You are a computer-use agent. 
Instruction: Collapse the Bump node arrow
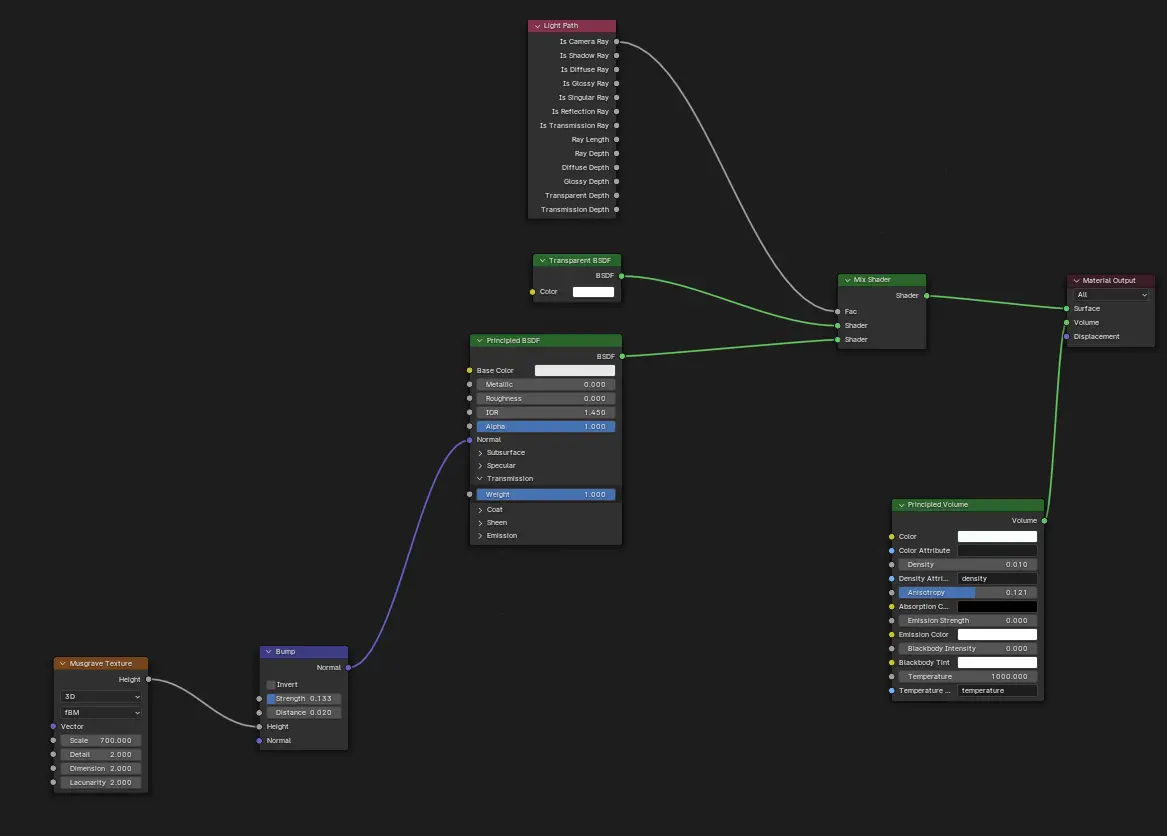coord(269,652)
